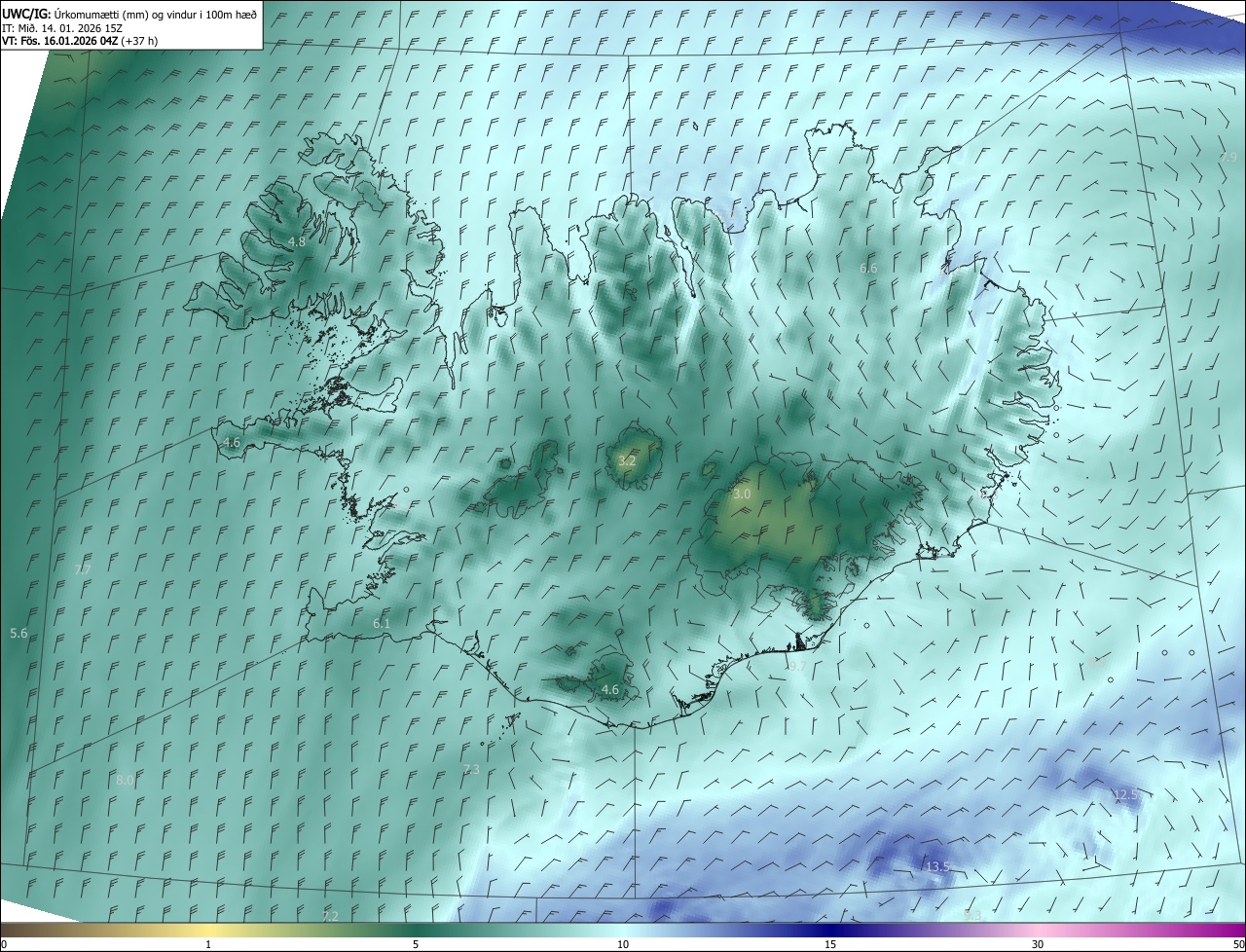Screen dimensions: 1246x952
Task: Click the 'VT: Fös. 16.01.2026 04Z' valid time
Action: point(61,41)
